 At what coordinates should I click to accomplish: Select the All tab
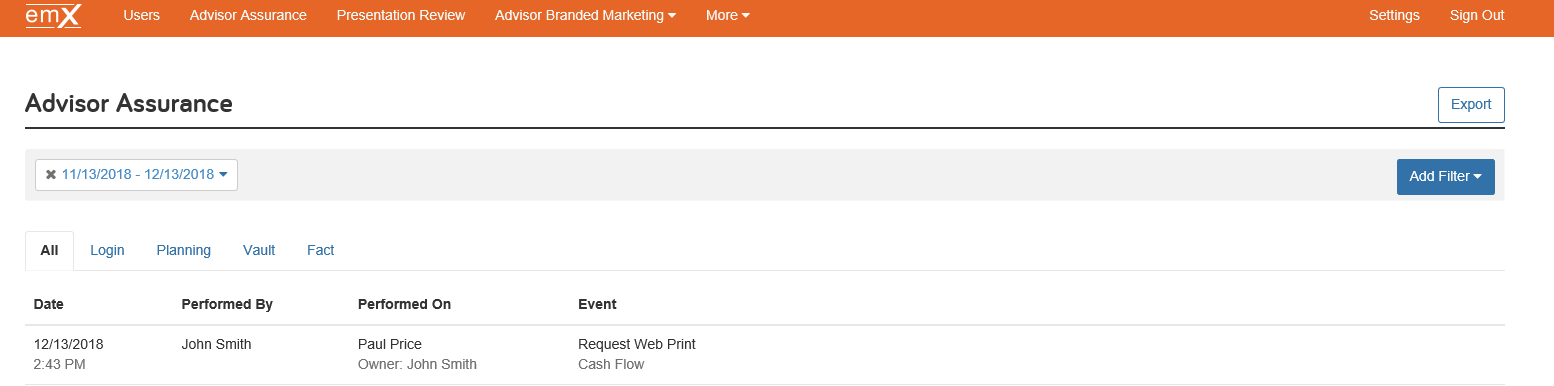coord(49,251)
